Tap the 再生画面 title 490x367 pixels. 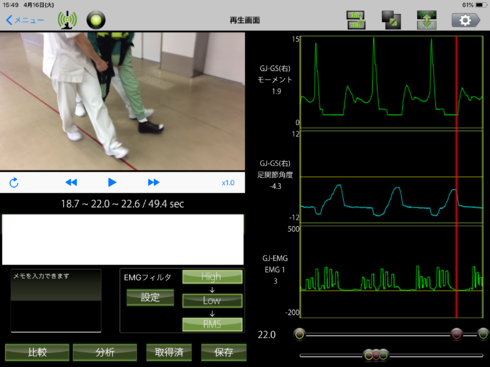pyautogui.click(x=245, y=20)
